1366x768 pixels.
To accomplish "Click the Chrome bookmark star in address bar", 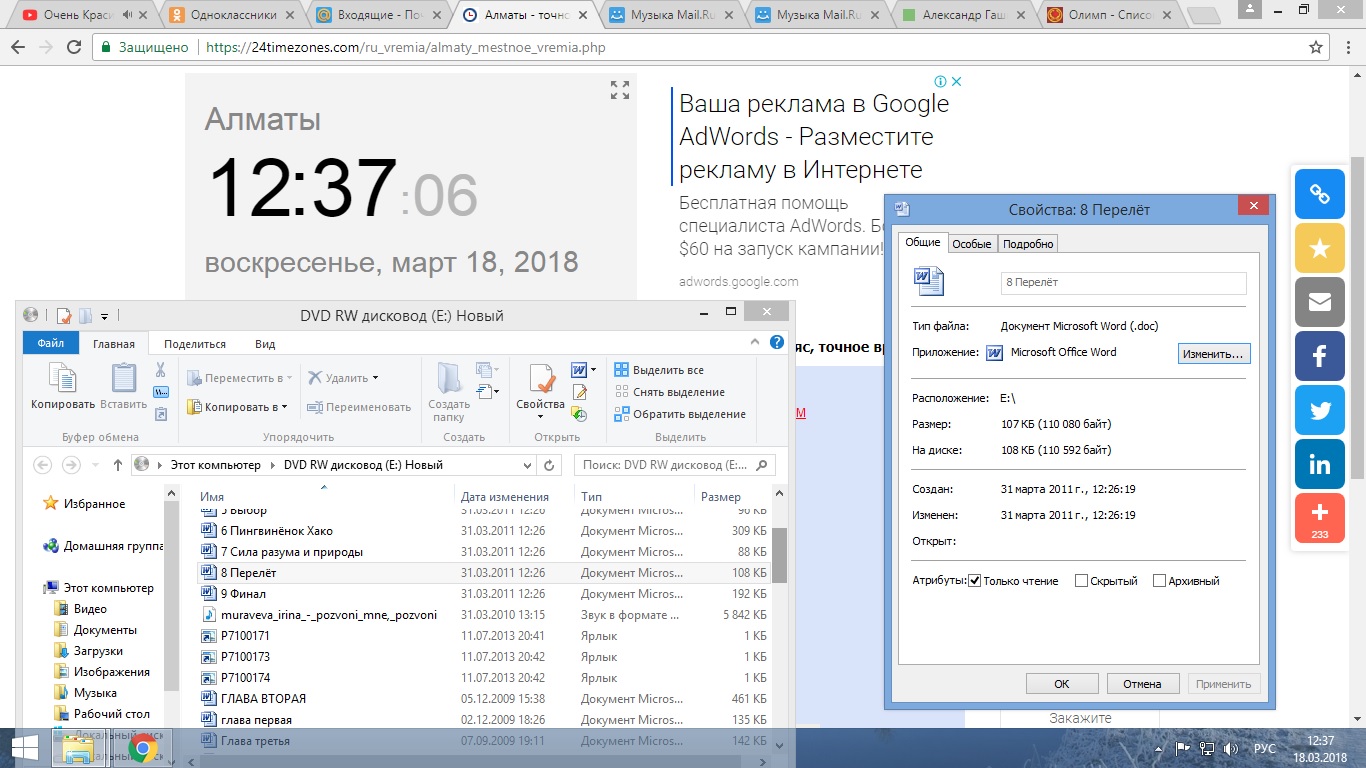I will (x=1316, y=47).
